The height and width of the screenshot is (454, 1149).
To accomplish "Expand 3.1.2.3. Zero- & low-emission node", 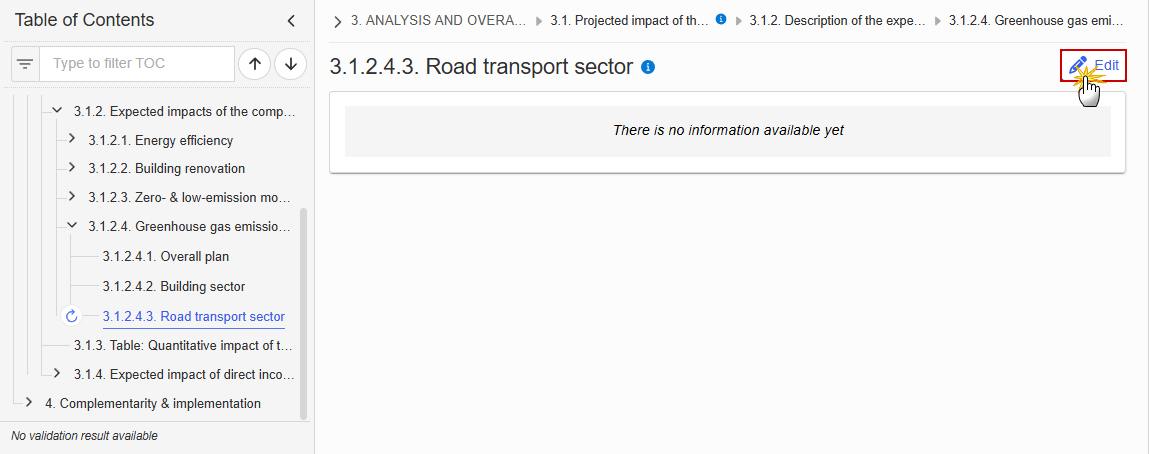I will [x=71, y=196].
